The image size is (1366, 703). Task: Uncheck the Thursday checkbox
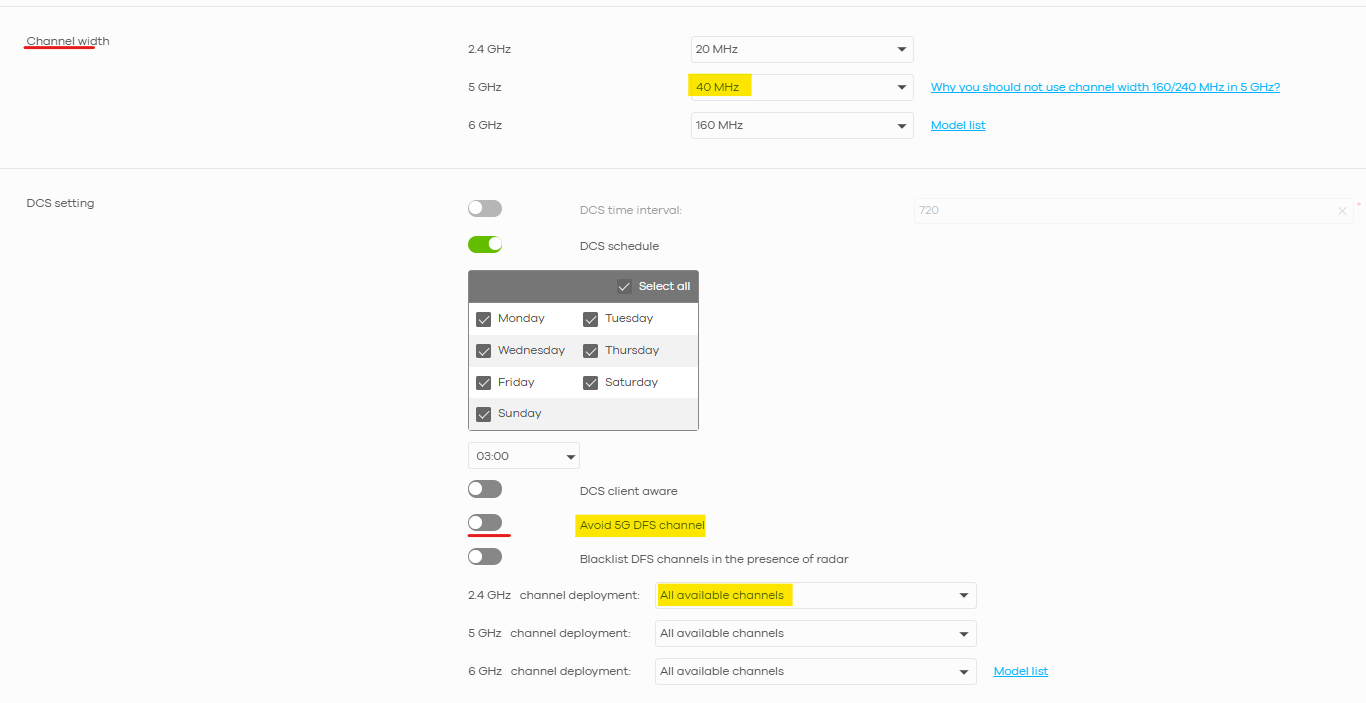(591, 351)
